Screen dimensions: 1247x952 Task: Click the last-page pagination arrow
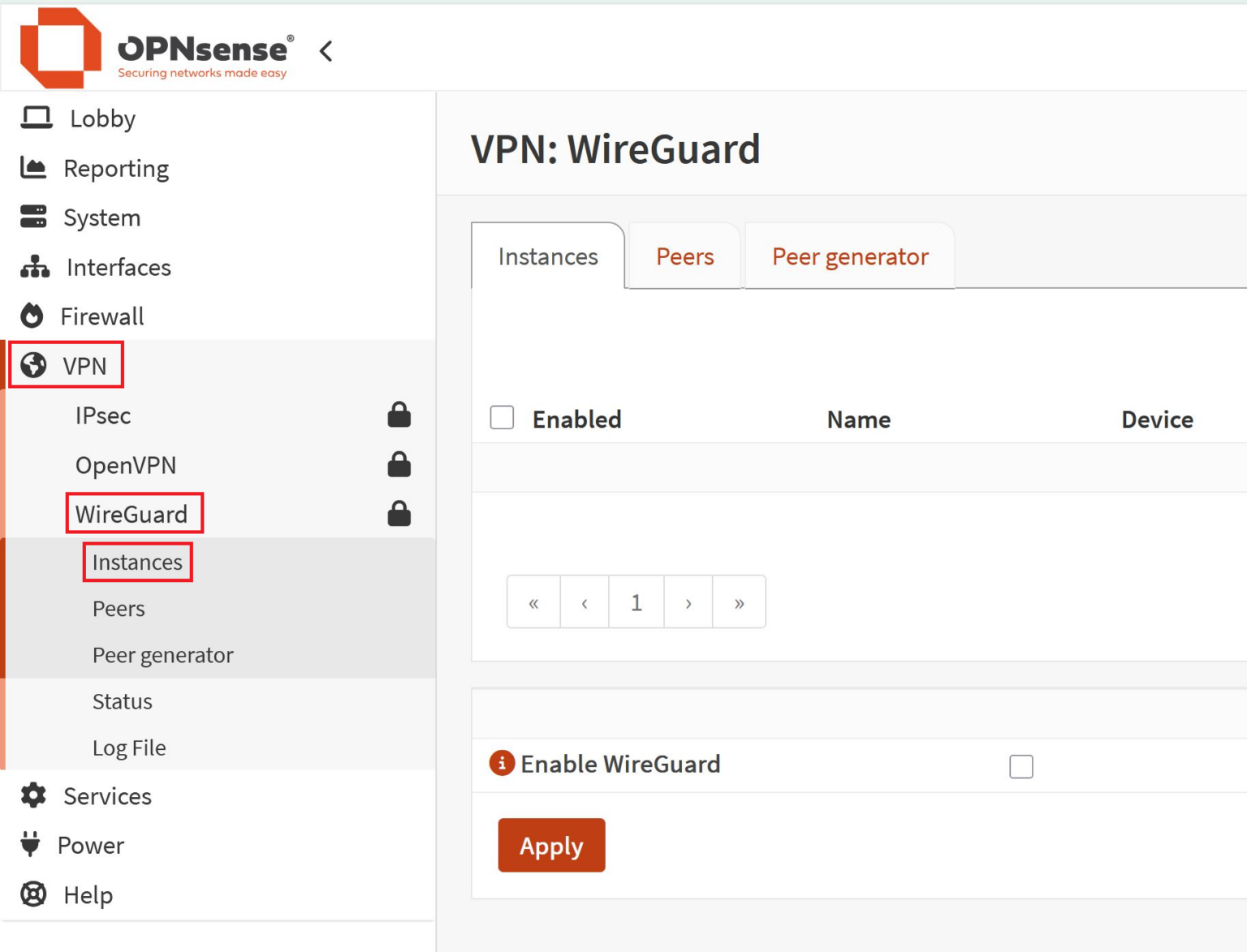[x=739, y=601]
